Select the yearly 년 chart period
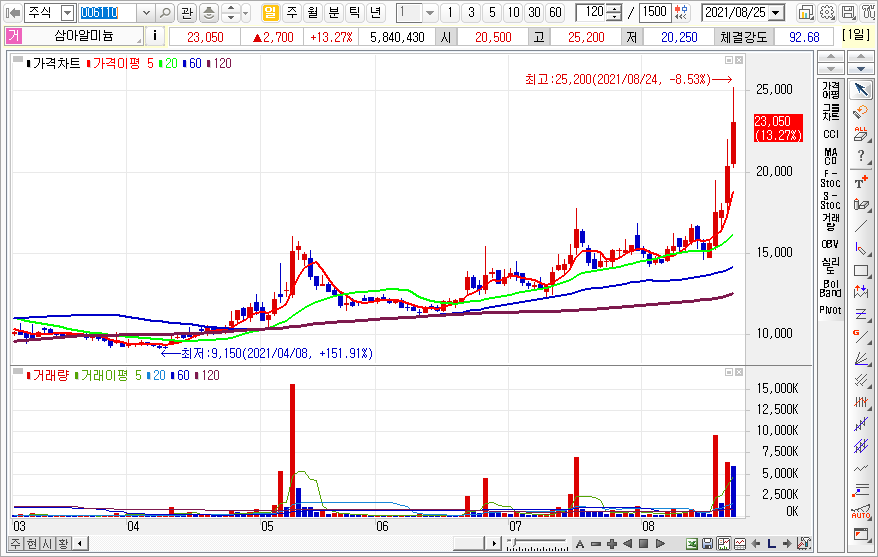This screenshot has width=878, height=557. pos(376,12)
